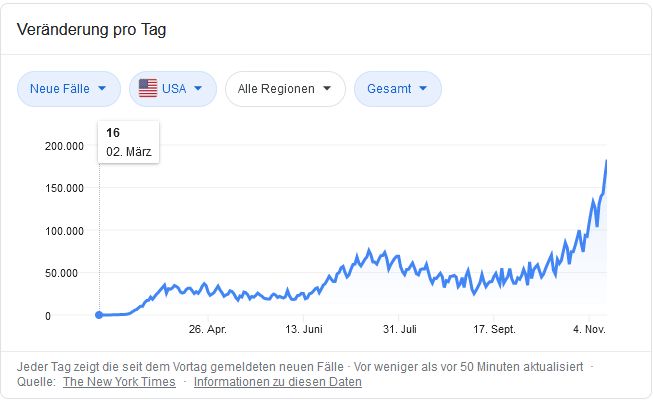This screenshot has height=400, width=653.
Task: Open the Alle Regionen dropdown
Action: click(x=285, y=89)
